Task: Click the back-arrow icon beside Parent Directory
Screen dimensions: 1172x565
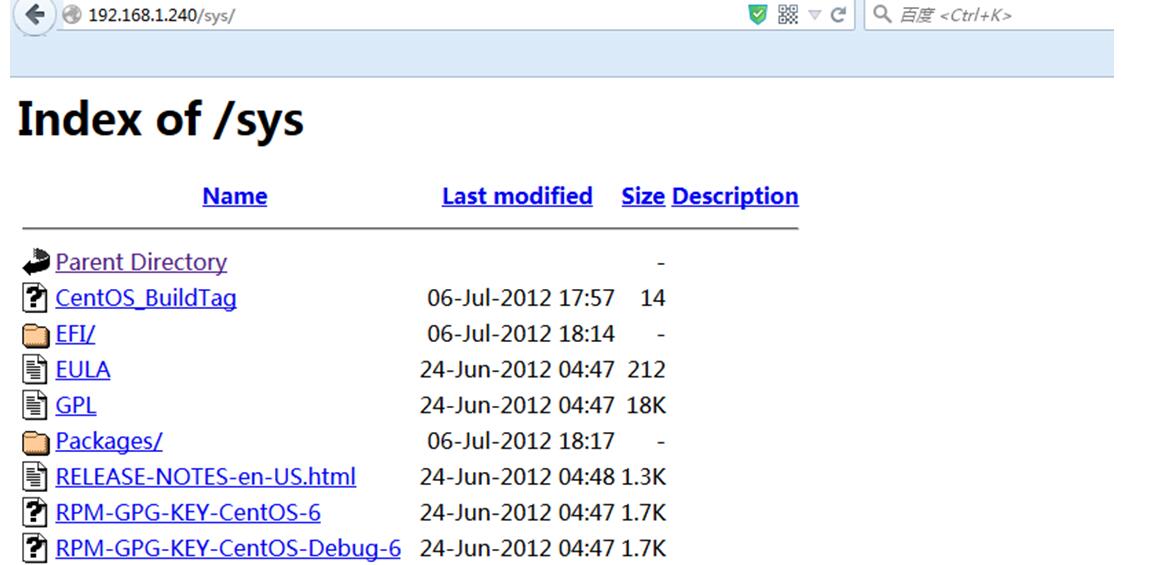Action: pyautogui.click(x=36, y=262)
